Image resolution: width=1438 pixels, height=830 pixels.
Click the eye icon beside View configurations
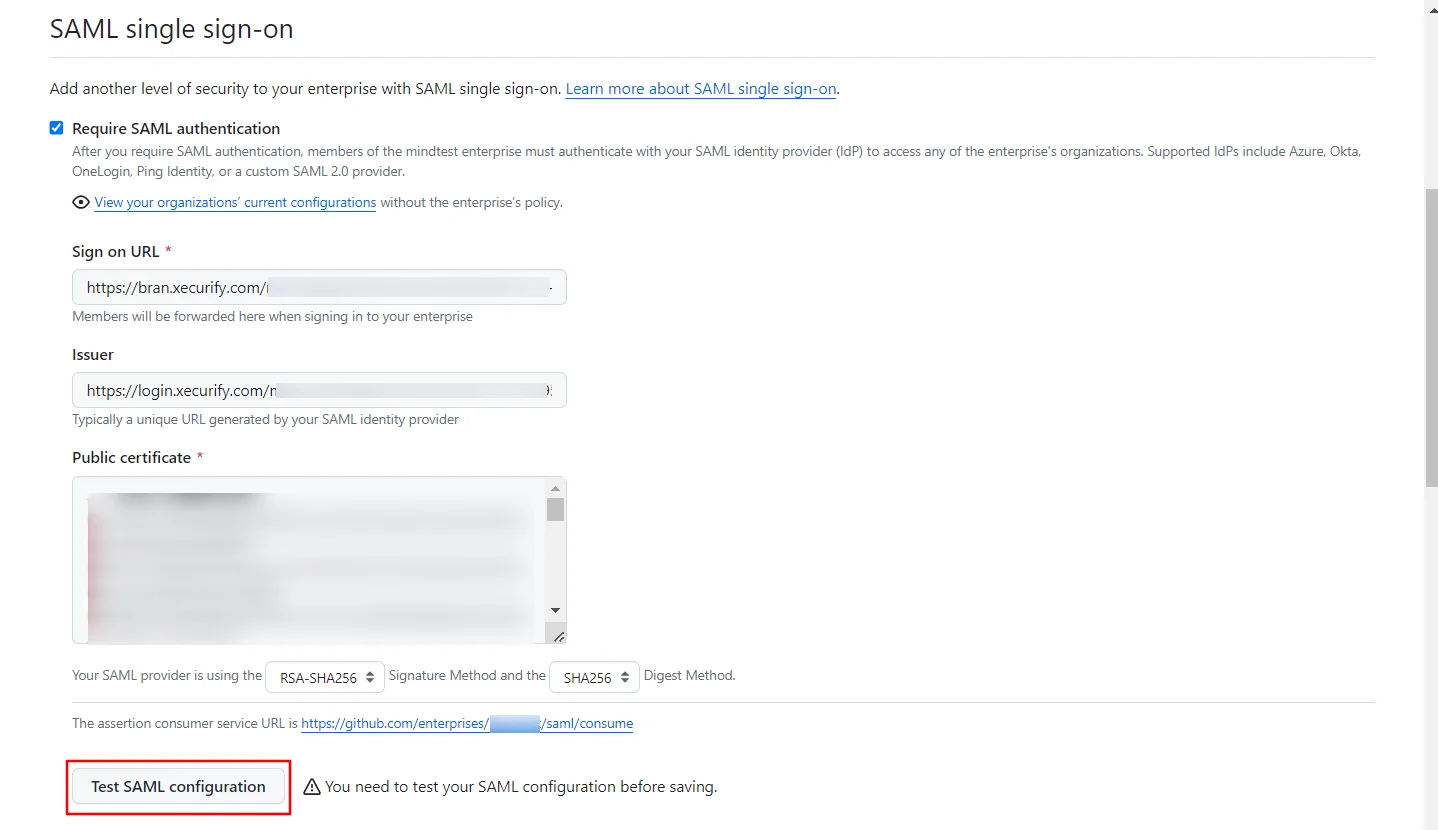click(x=81, y=202)
